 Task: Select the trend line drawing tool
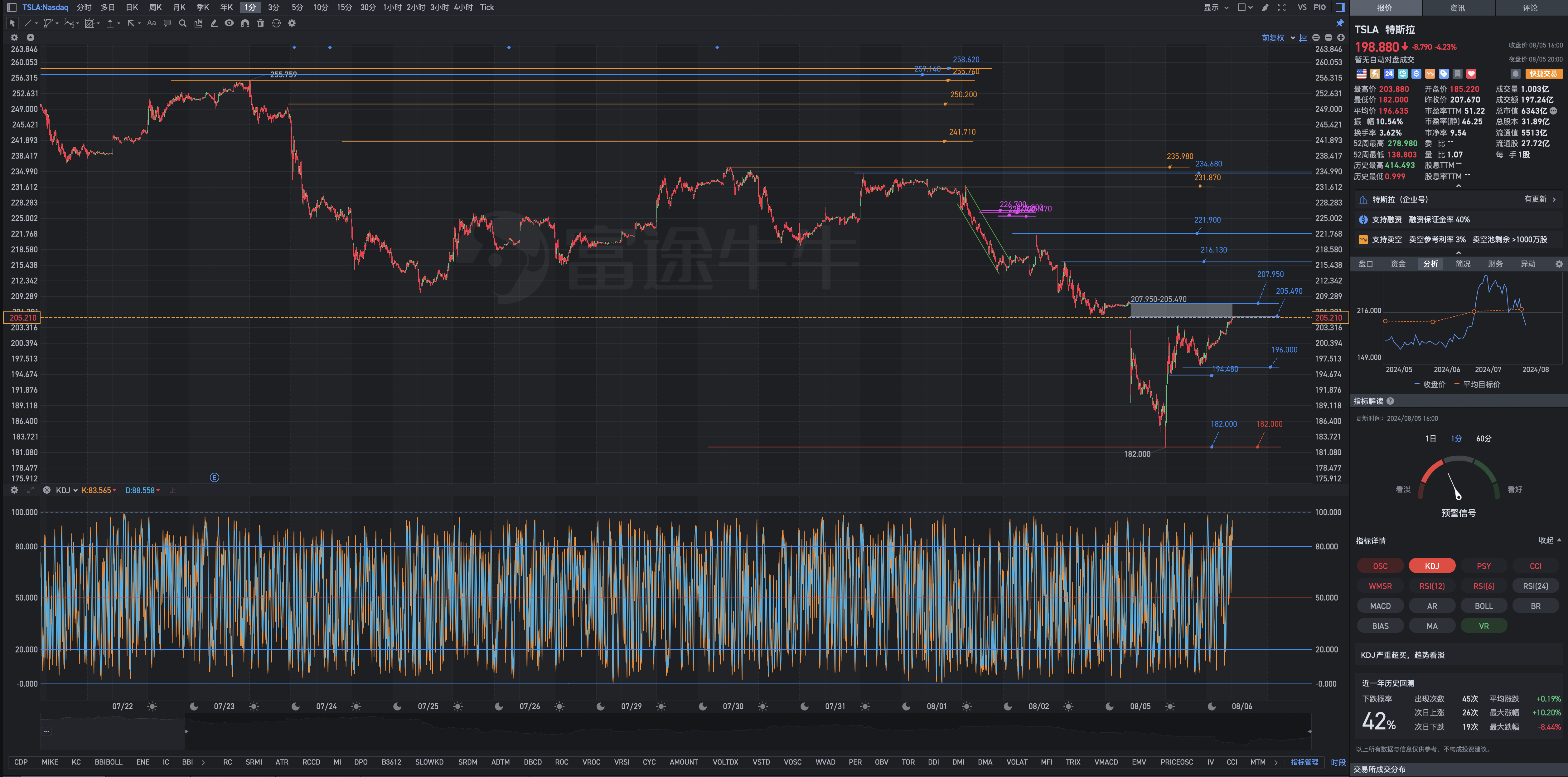point(28,23)
